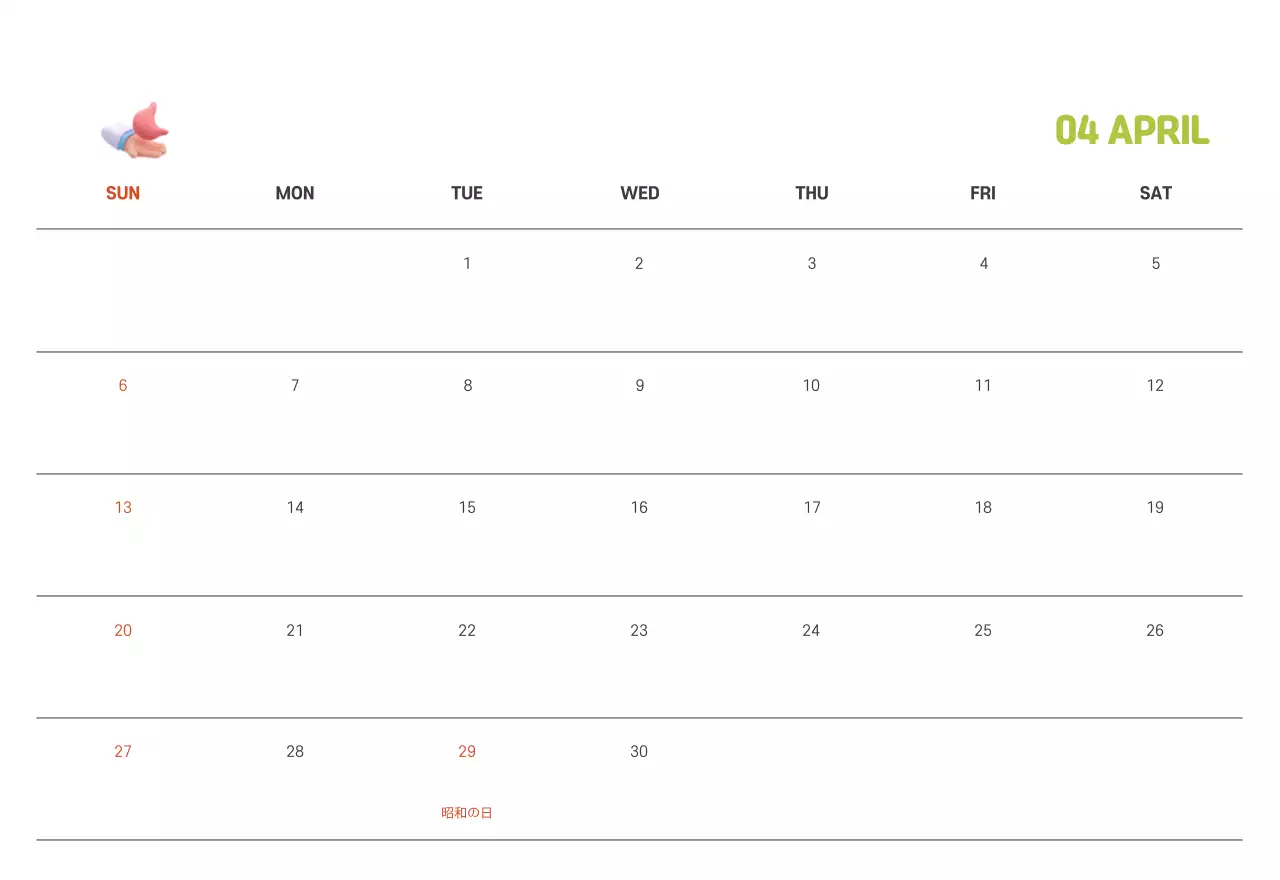Select April 1 date cell

467,264
